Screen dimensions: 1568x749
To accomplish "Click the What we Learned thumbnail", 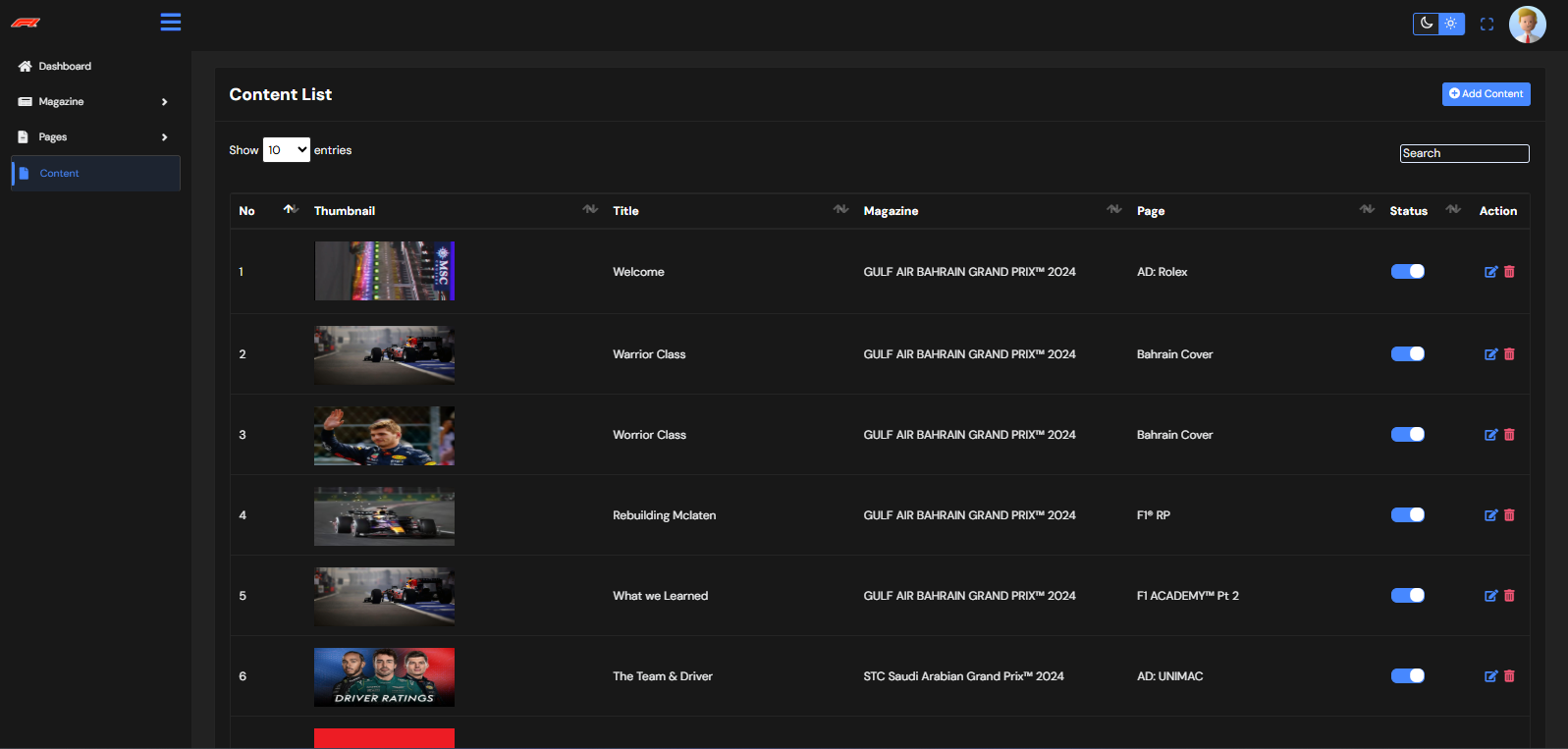I will point(384,597).
